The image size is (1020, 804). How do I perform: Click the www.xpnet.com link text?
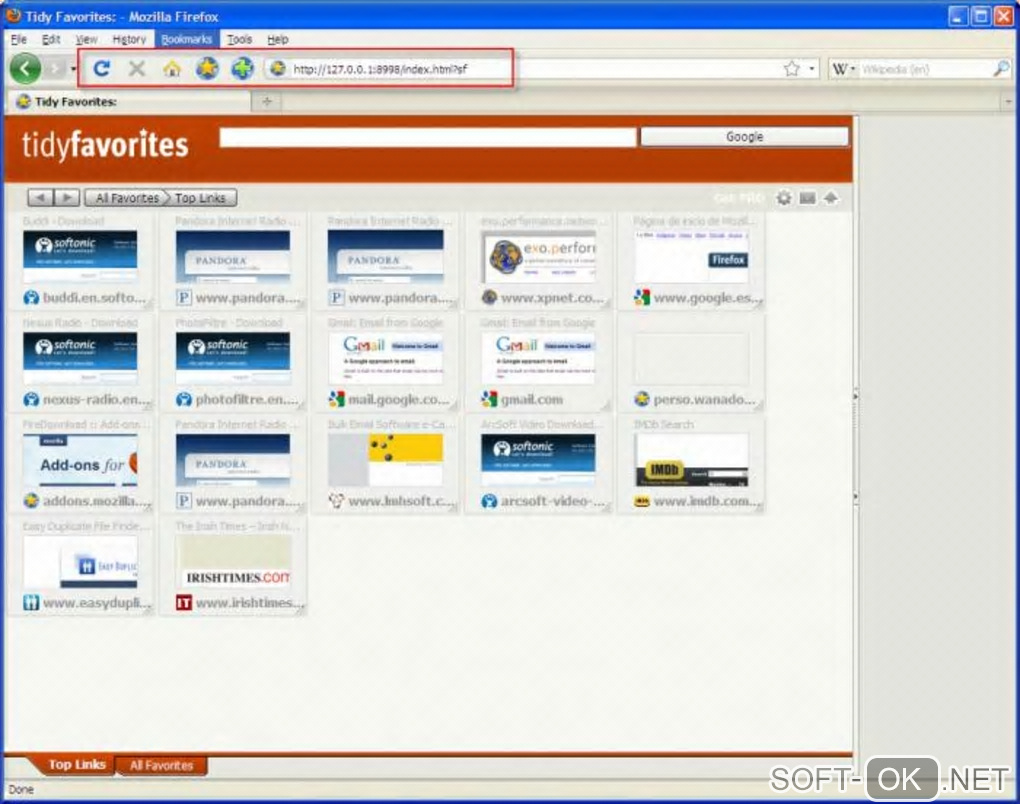(x=552, y=298)
